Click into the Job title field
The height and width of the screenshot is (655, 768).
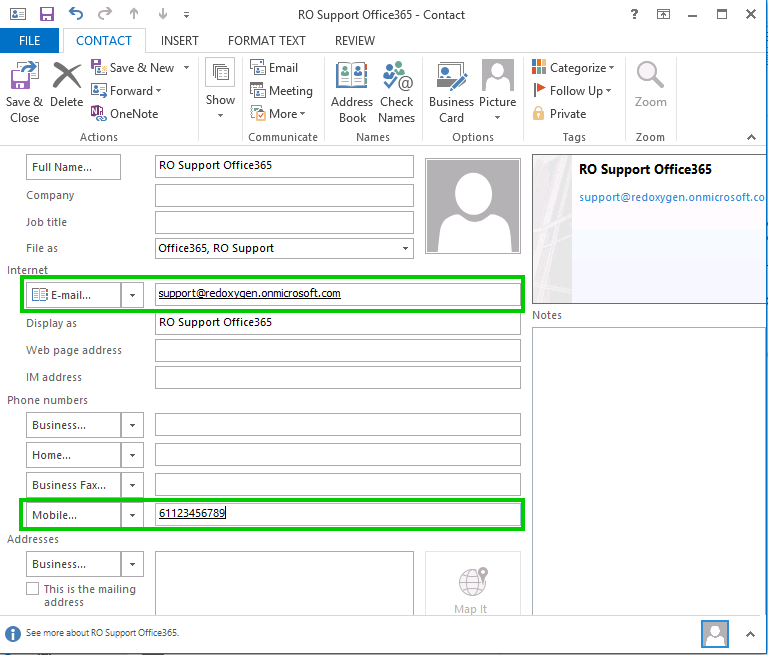coord(284,222)
